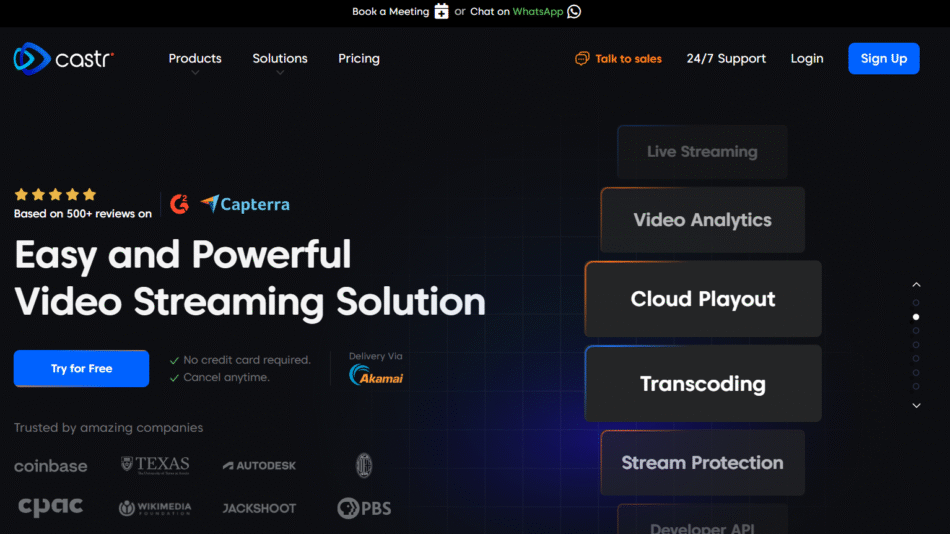
Task: Go to the Pricing page
Action: coord(359,59)
